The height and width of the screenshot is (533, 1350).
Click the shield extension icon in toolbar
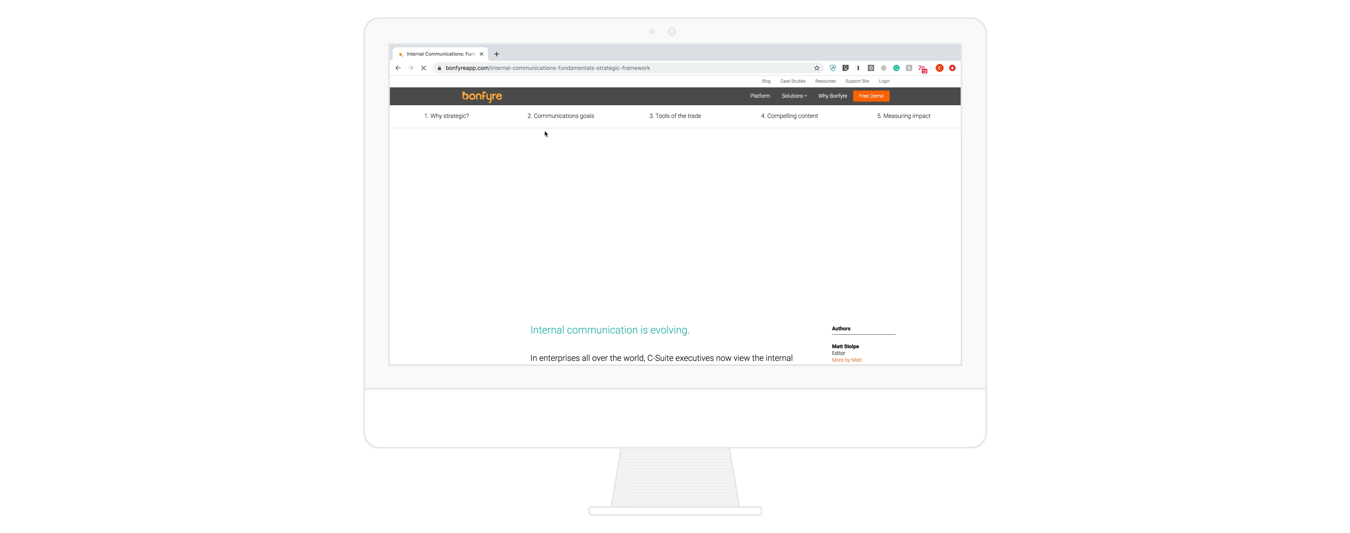833,68
